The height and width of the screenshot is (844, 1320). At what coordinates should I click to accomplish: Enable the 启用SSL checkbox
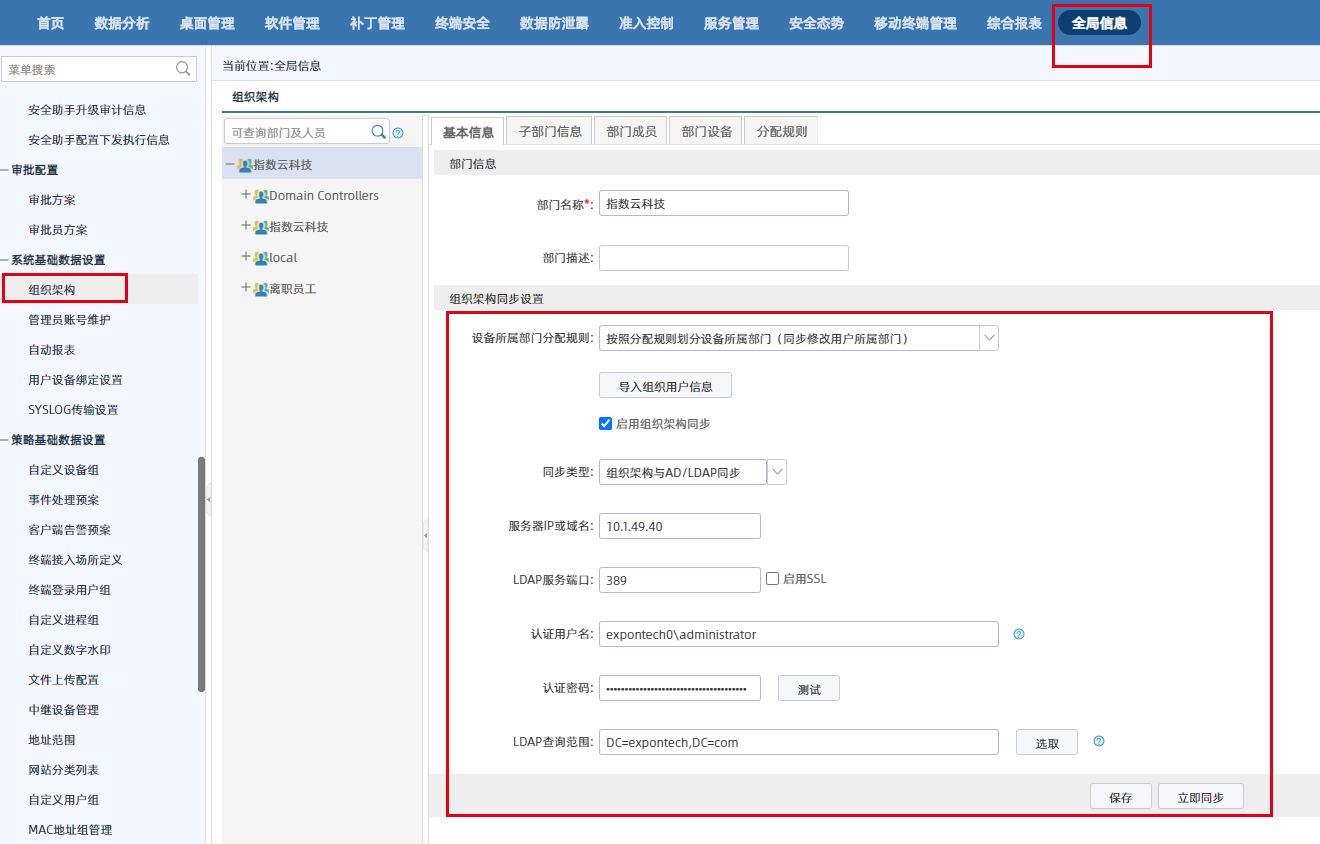(x=772, y=578)
